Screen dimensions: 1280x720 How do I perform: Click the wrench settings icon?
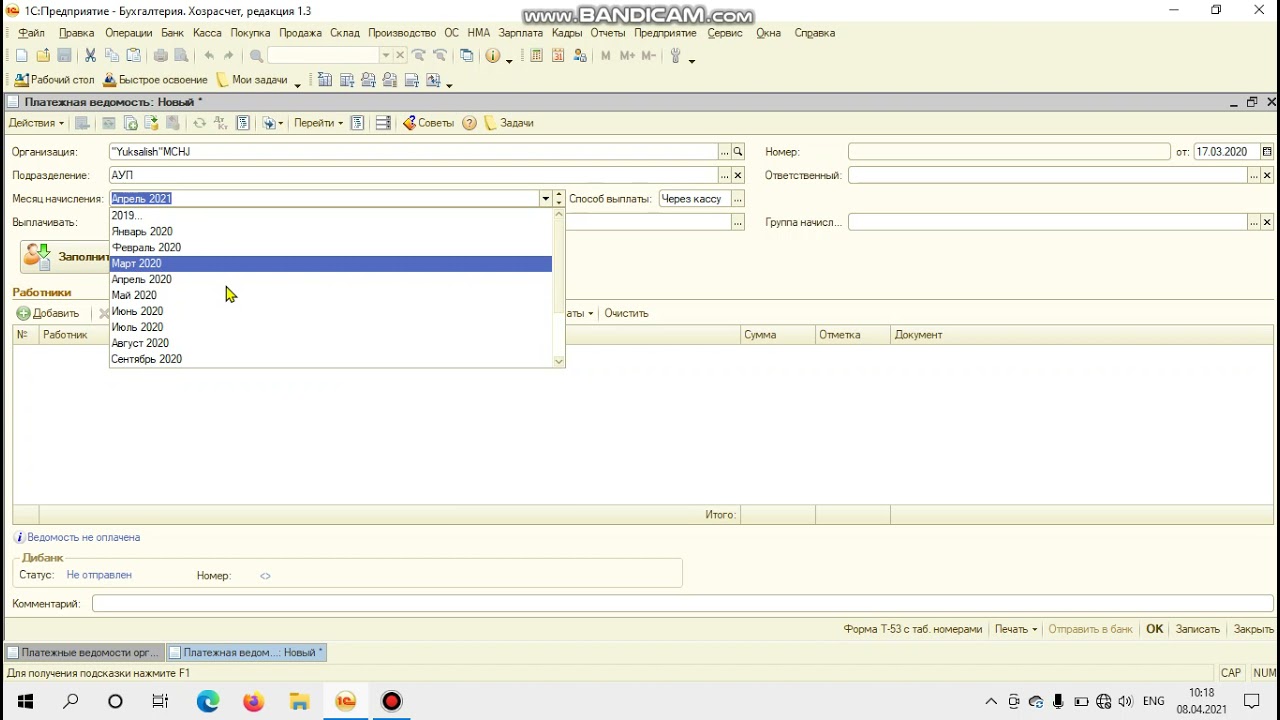pos(676,56)
